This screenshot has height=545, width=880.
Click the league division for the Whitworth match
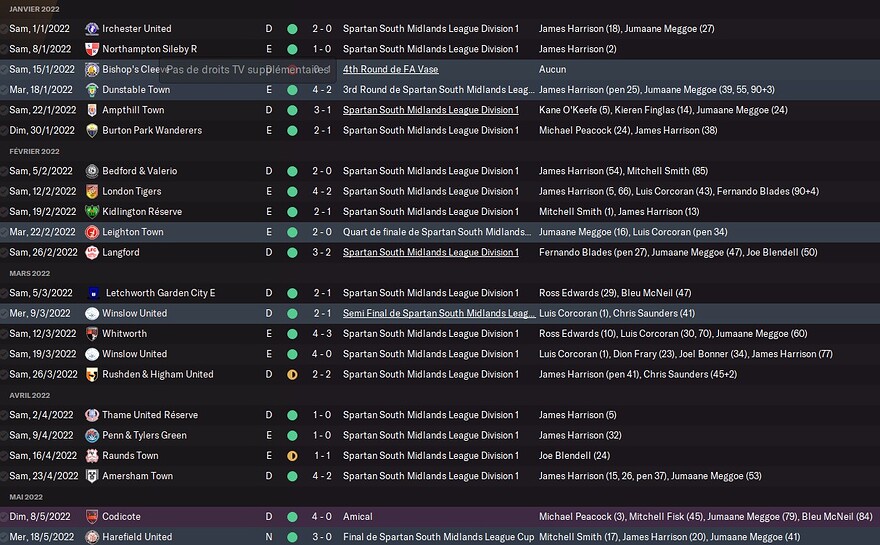click(430, 334)
